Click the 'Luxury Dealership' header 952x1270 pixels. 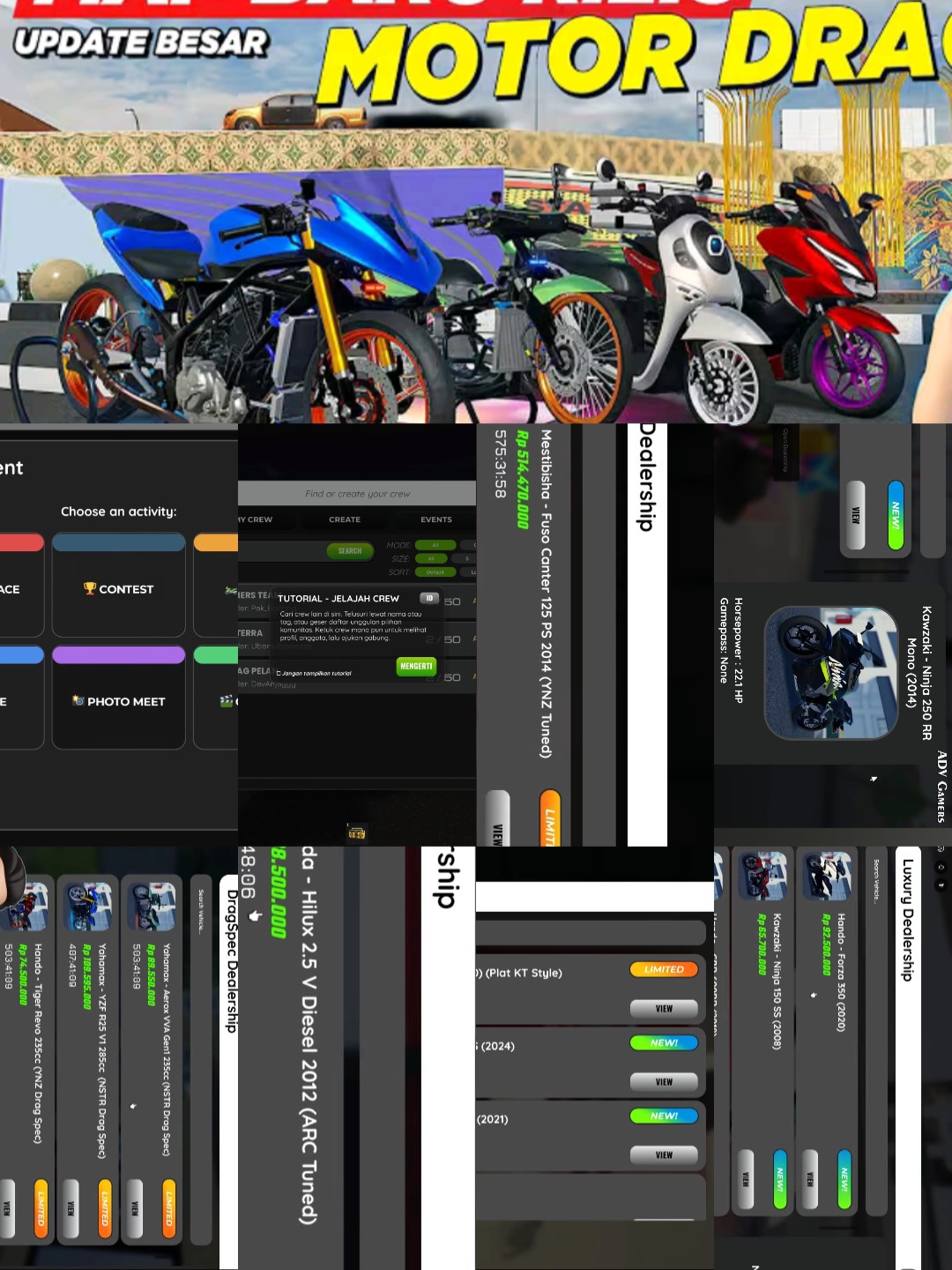point(907,919)
